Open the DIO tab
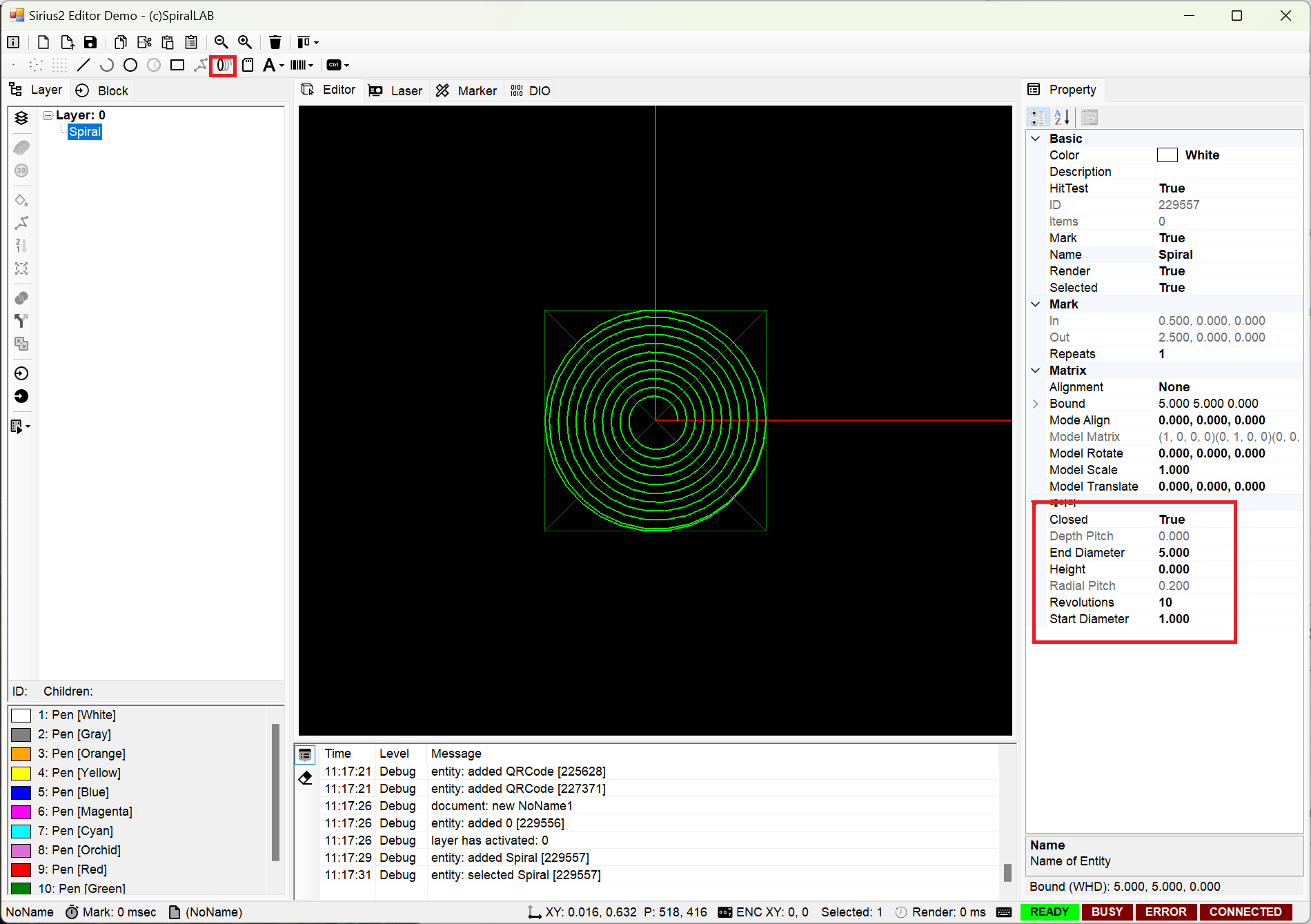Image resolution: width=1311 pixels, height=924 pixels. pyautogui.click(x=530, y=90)
